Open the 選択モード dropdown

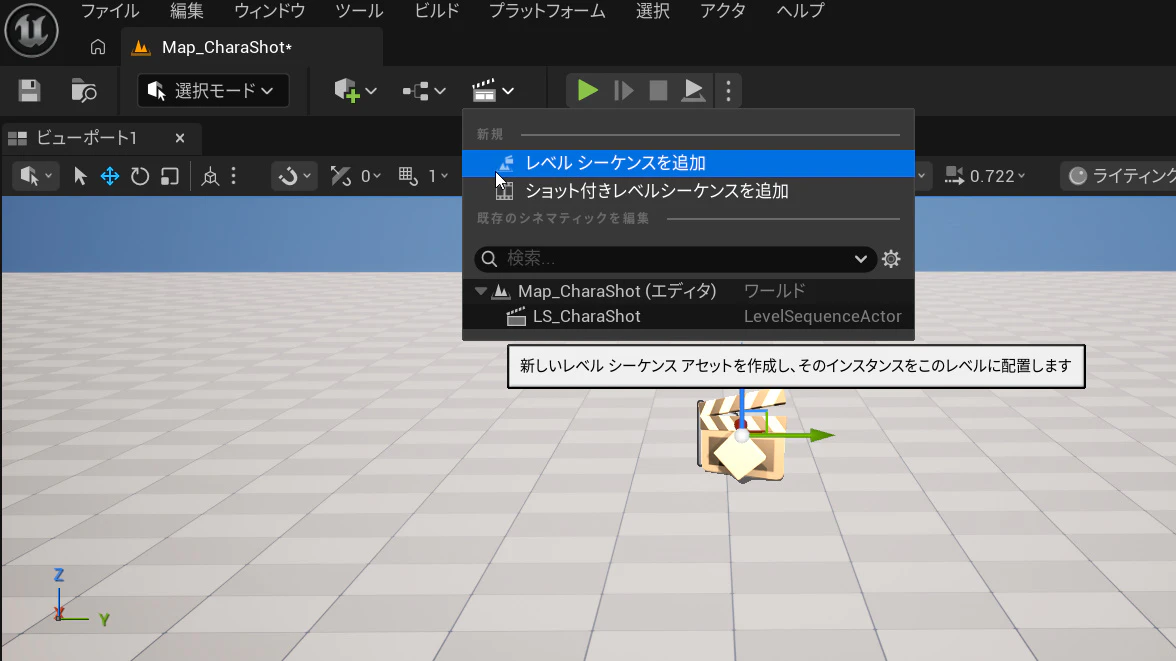click(213, 91)
